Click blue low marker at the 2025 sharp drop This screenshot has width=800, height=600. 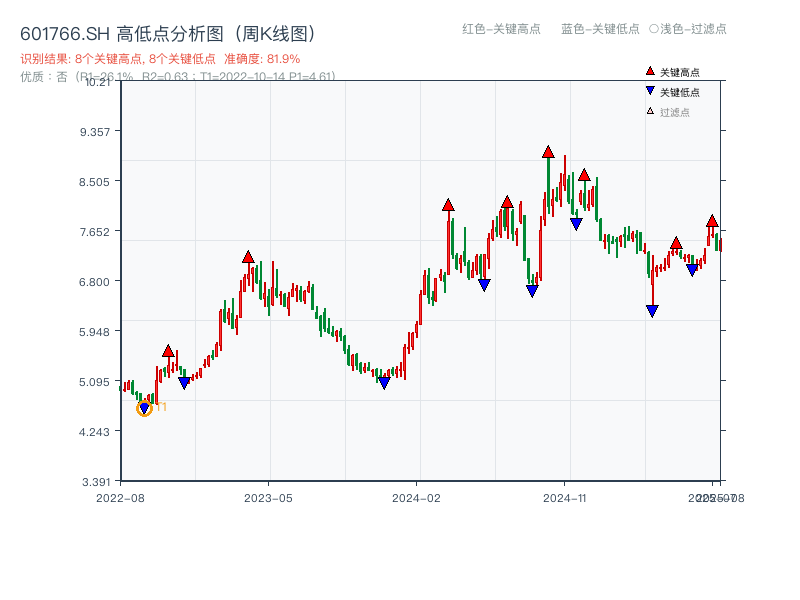tap(652, 311)
